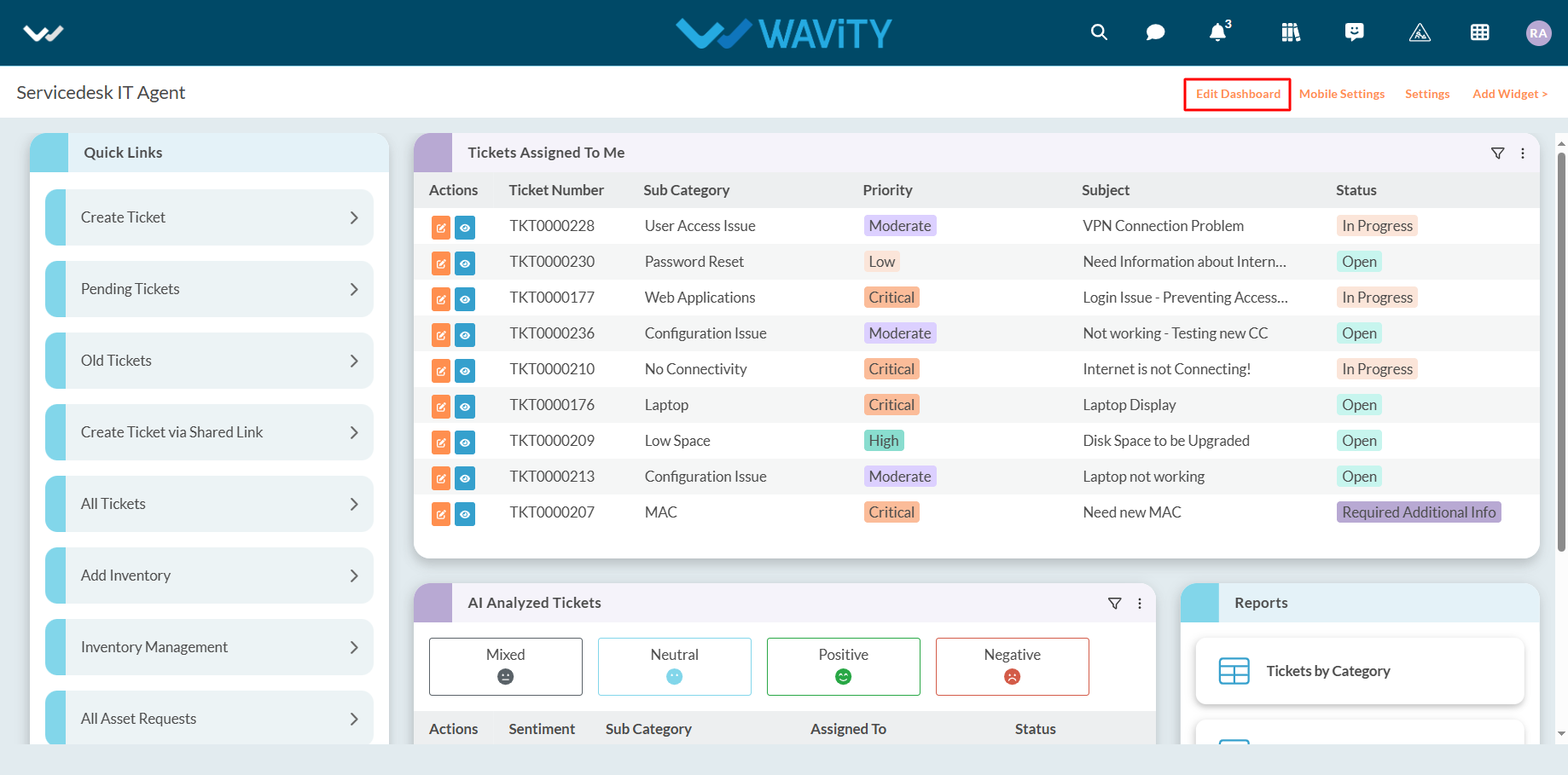1568x775 pixels.
Task: Click the page vertical scrollbar thumb
Action: tap(1561, 351)
